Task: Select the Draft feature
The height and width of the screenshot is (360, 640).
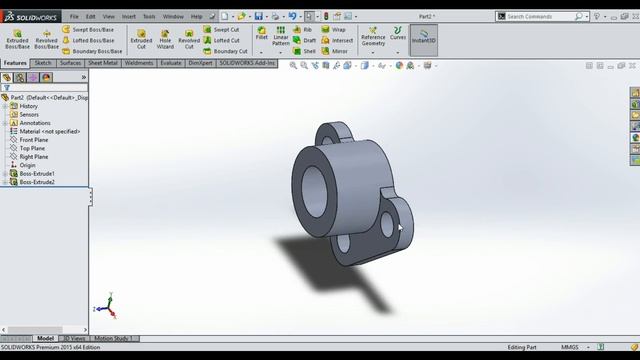Action: 304,40
